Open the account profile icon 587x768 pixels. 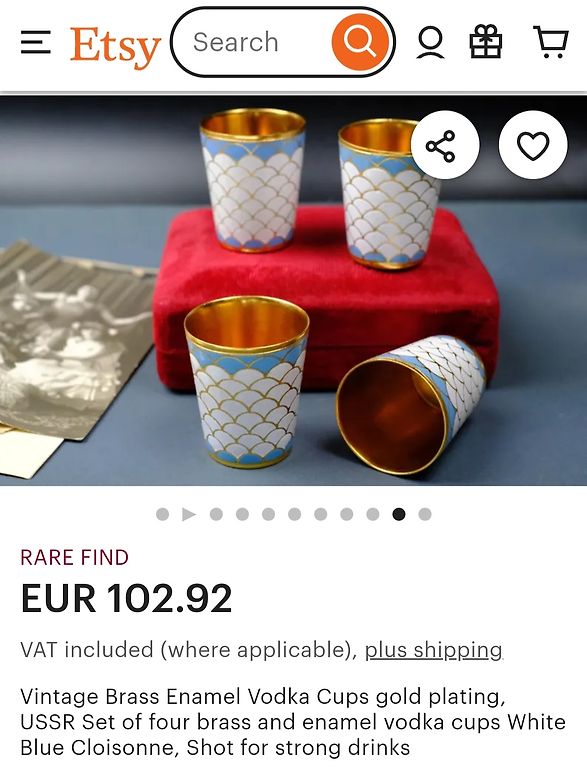coord(430,43)
